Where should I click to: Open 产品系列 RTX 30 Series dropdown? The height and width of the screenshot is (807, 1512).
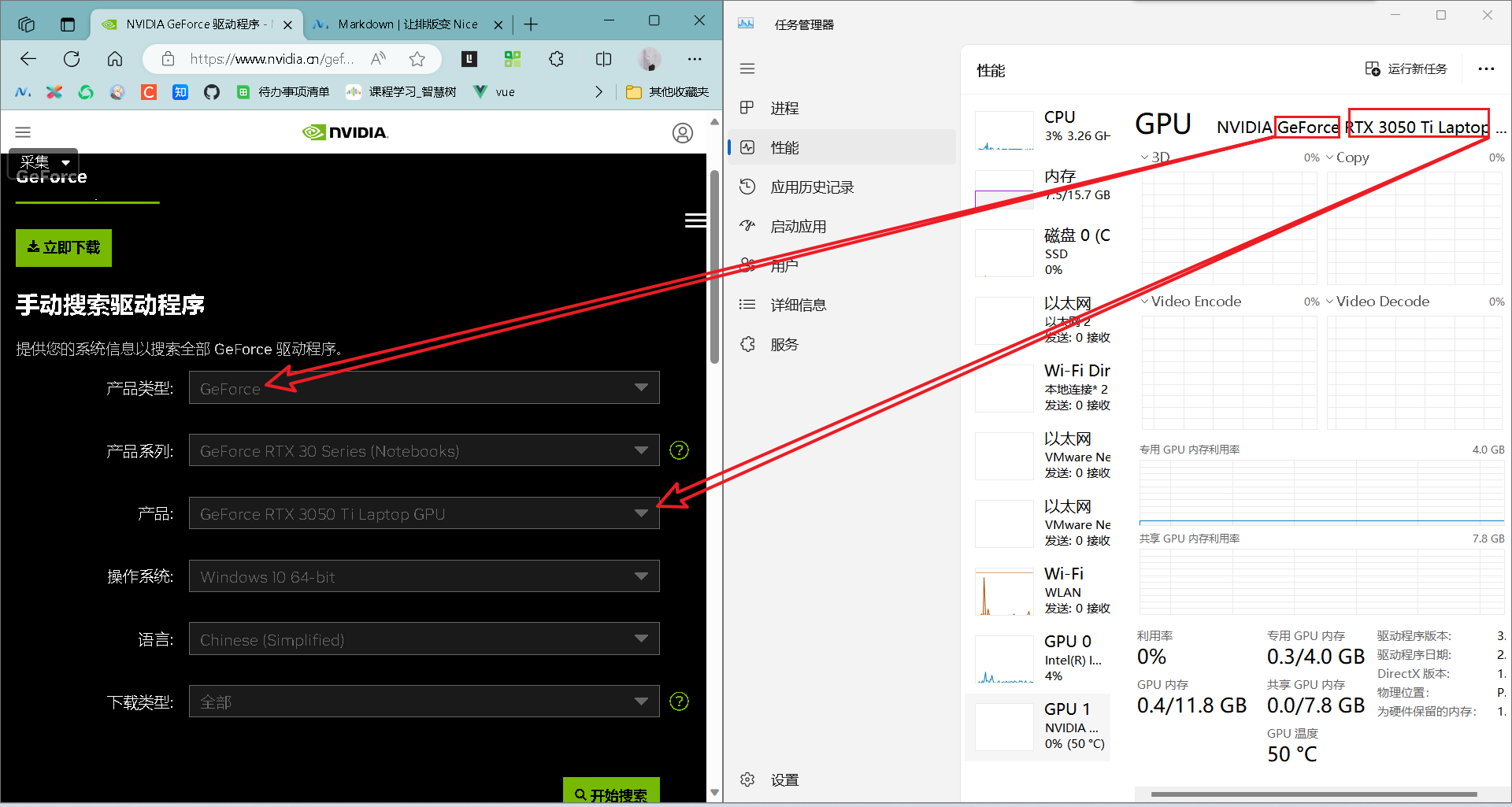(424, 450)
